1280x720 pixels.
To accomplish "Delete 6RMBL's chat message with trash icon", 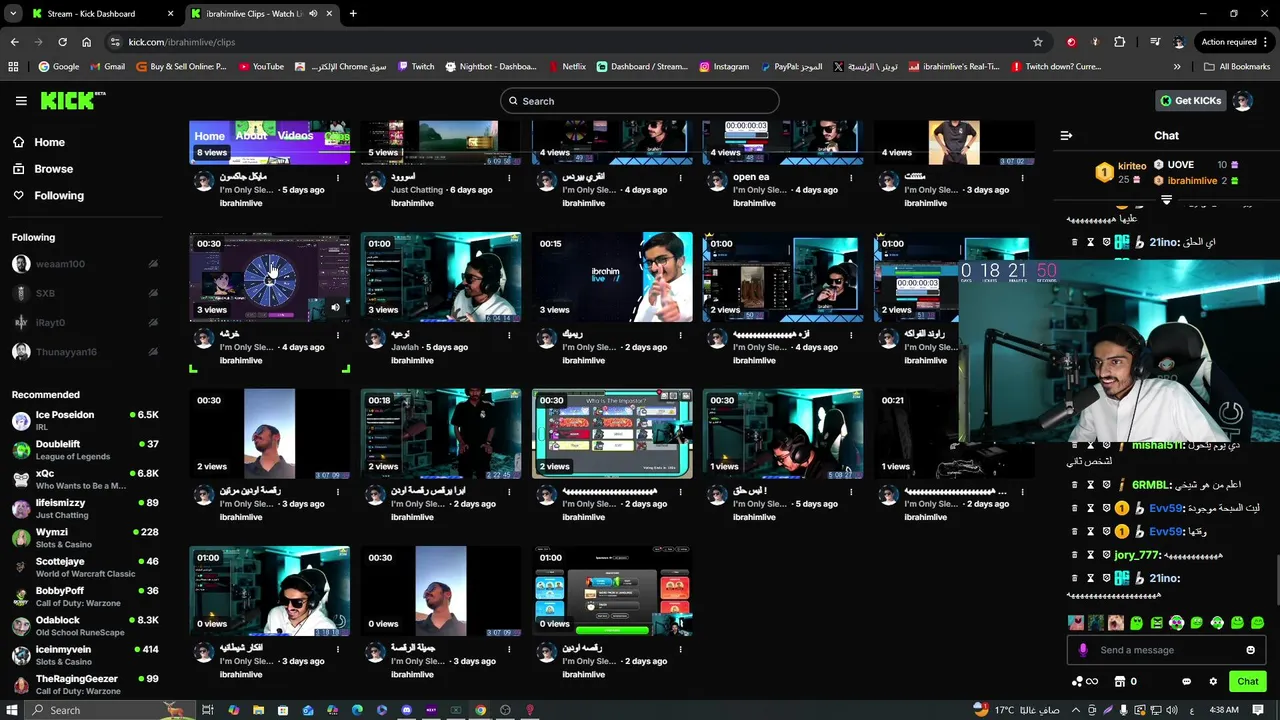I will click(1075, 485).
